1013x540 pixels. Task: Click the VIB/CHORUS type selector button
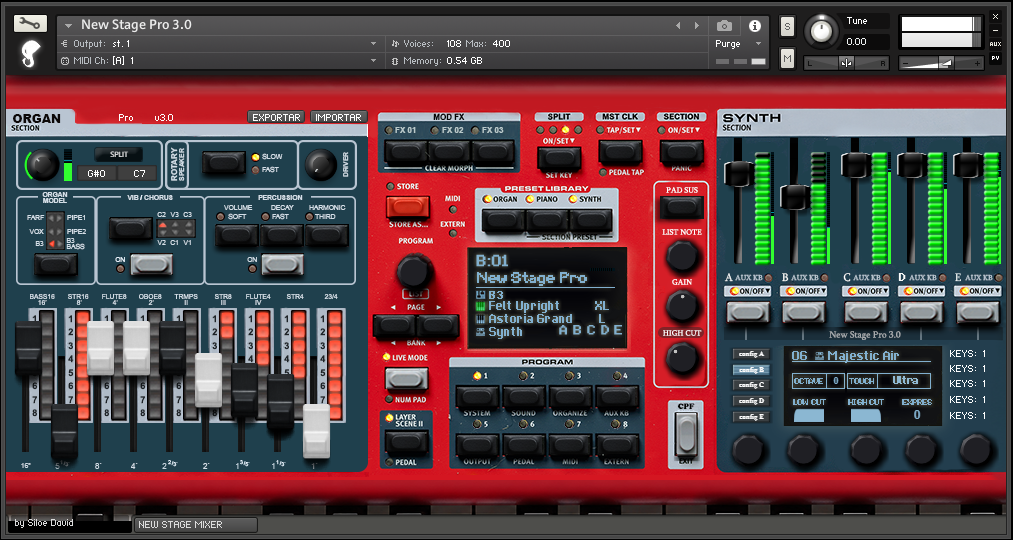click(x=131, y=229)
